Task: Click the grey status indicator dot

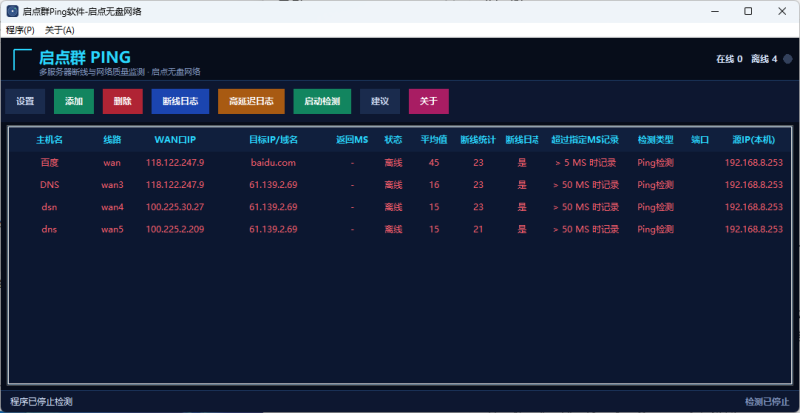Action: click(787, 59)
